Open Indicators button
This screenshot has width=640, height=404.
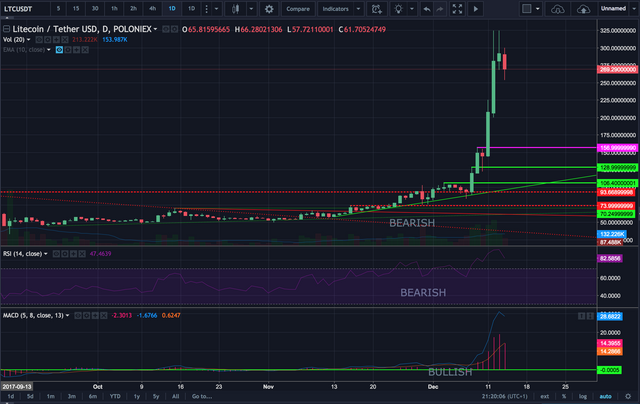[x=336, y=9]
